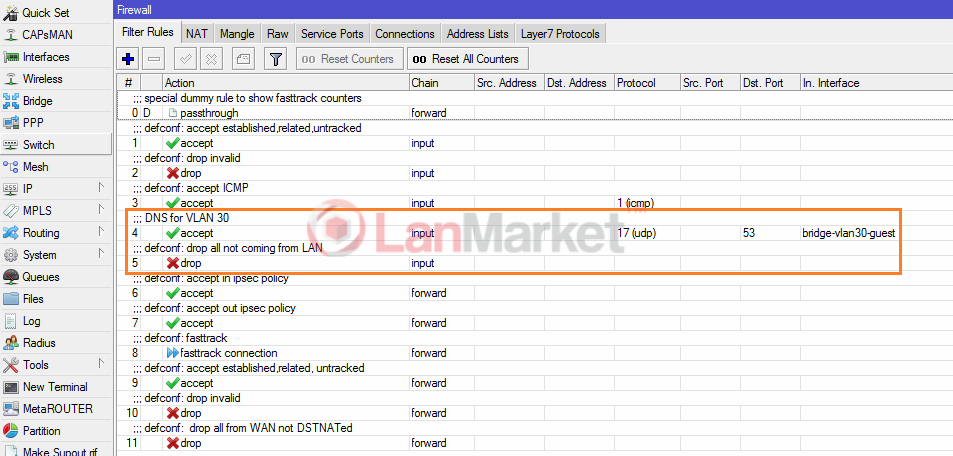Open MetaROUTER in sidebar
953x456 pixels.
(x=56, y=409)
